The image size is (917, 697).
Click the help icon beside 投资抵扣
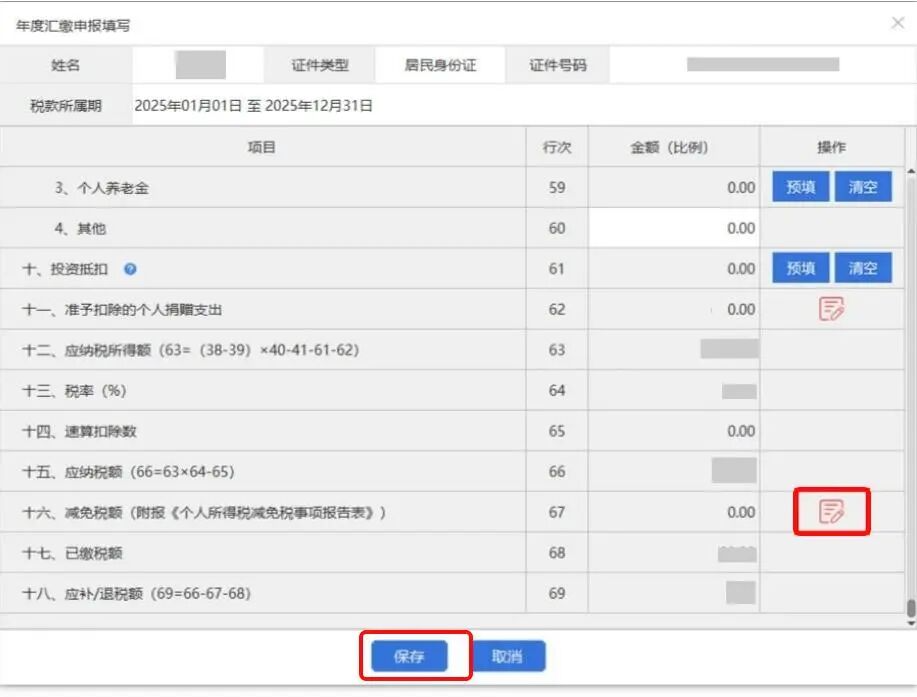tap(130, 269)
